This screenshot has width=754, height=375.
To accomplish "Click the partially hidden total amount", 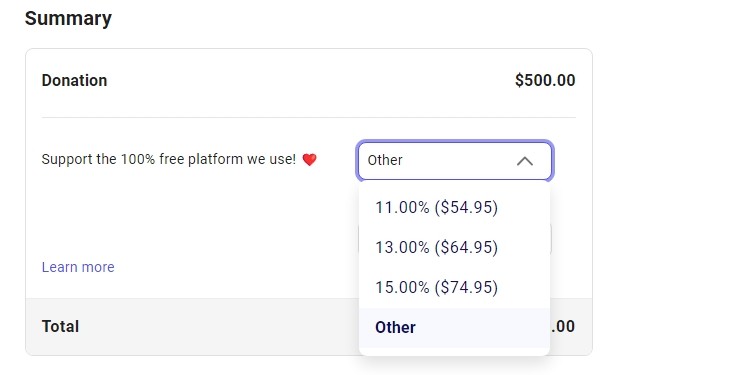I will pos(563,326).
